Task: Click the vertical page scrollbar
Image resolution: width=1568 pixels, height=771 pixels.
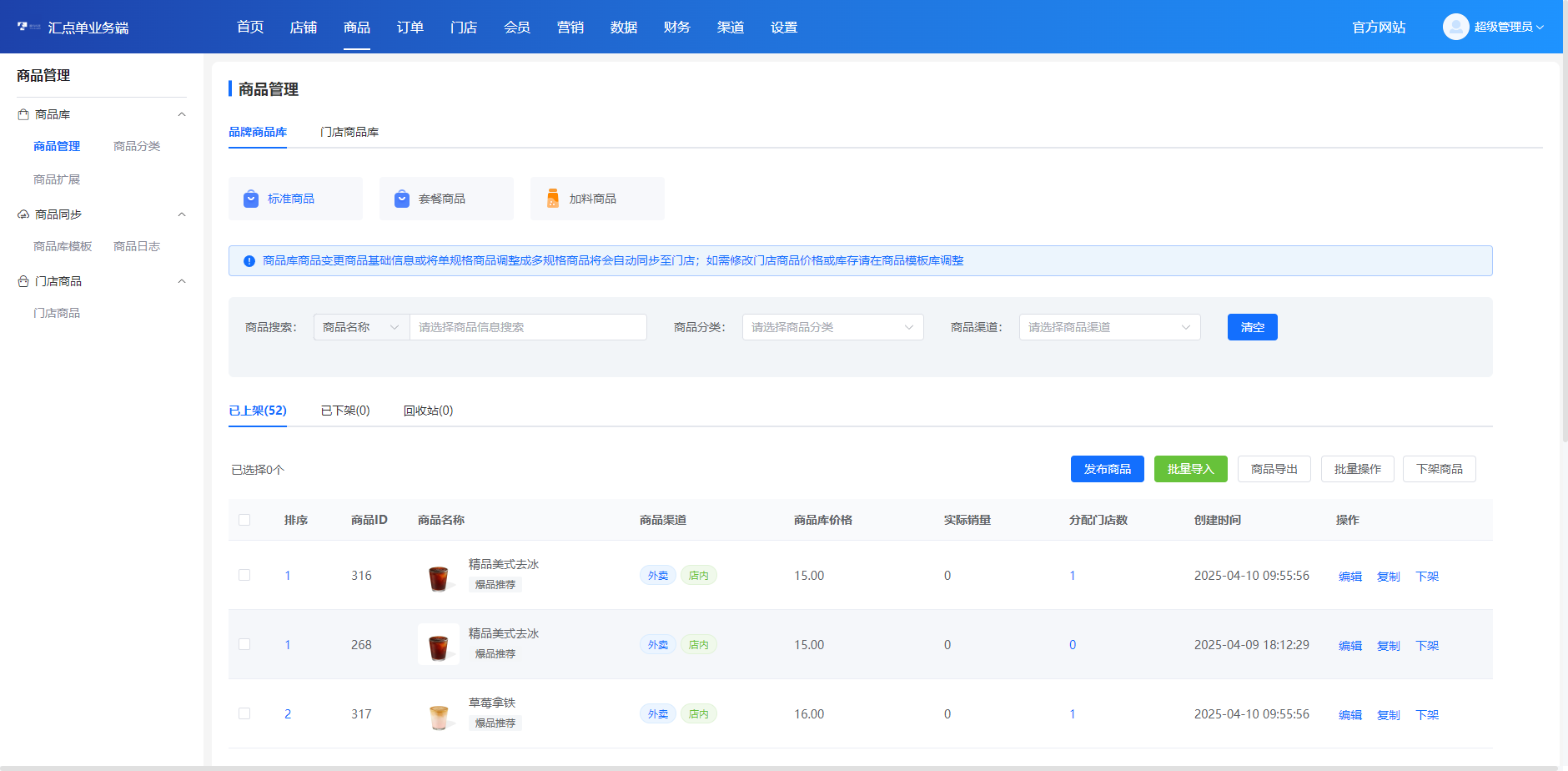Action: [1565, 222]
